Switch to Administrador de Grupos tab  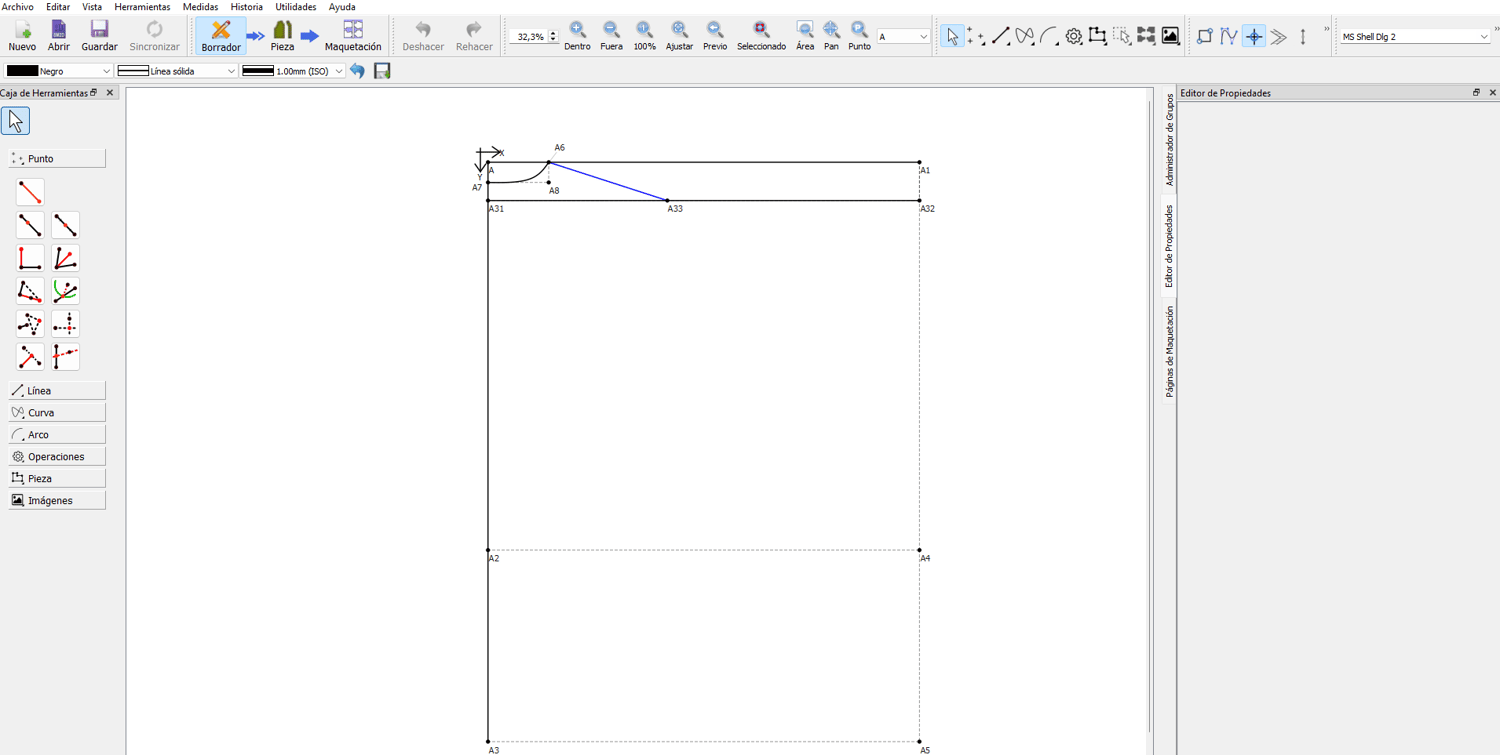pos(1170,140)
